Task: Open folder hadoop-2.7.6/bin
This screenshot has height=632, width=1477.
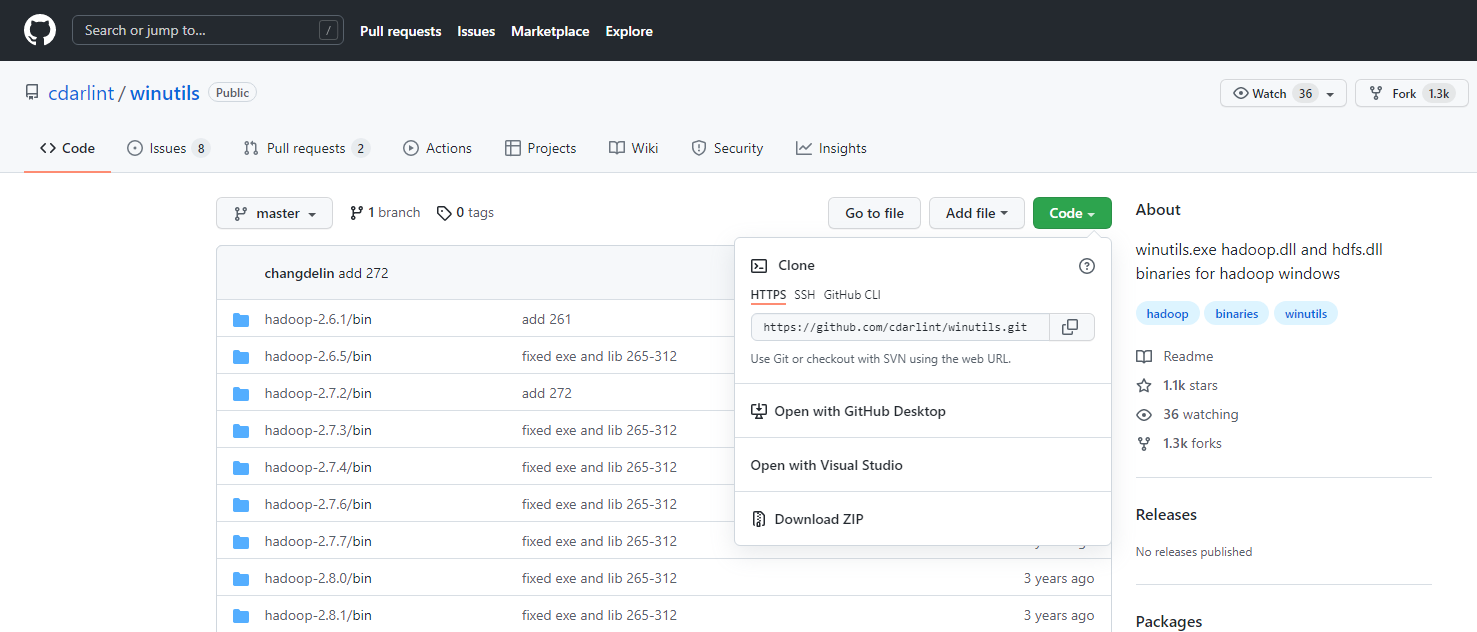Action: click(x=318, y=504)
